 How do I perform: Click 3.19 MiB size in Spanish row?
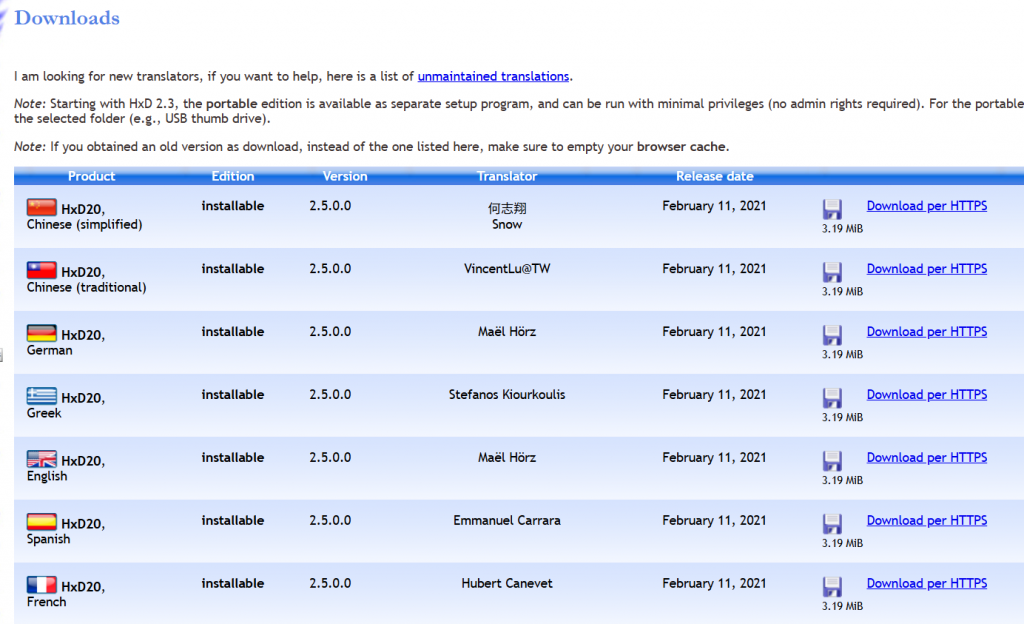(x=842, y=543)
